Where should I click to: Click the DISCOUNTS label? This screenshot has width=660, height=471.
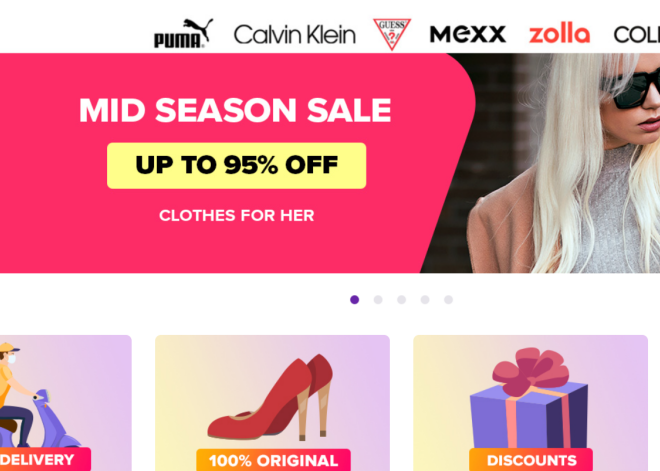[x=531, y=460]
